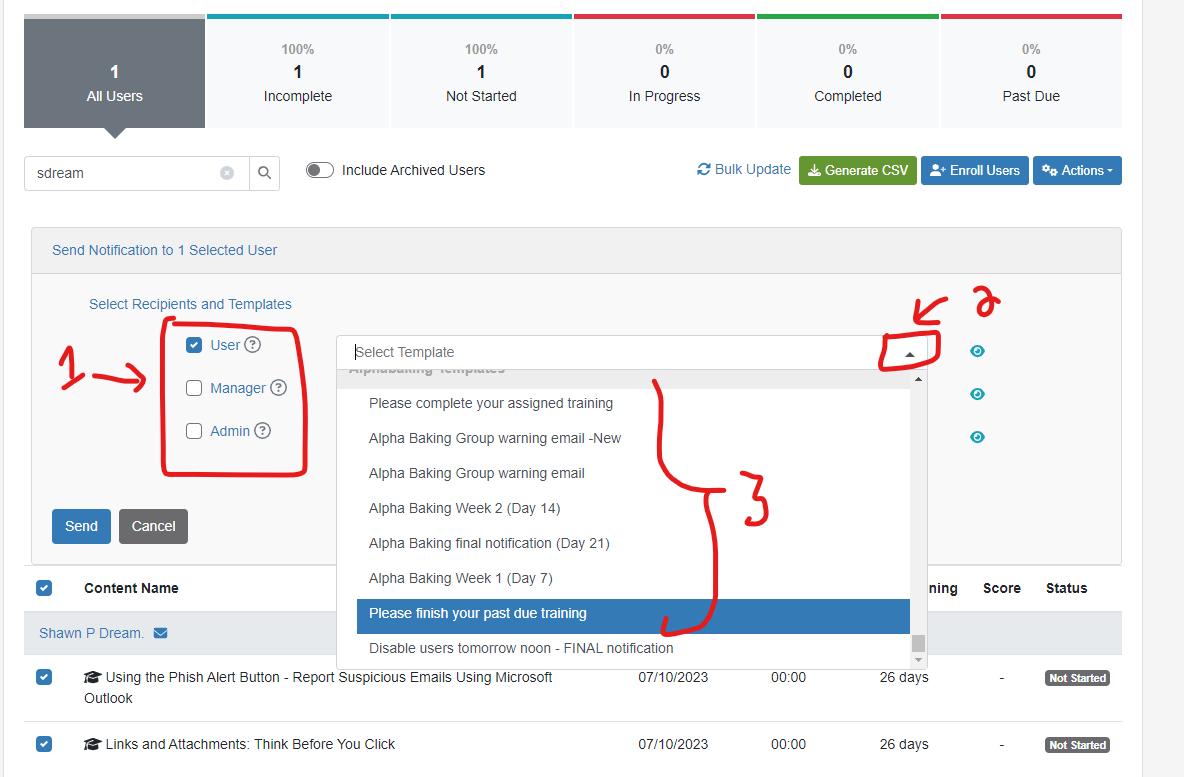The height and width of the screenshot is (777, 1184).
Task: Select Alpha Baking final notification (Day 21)
Action: coord(633,543)
